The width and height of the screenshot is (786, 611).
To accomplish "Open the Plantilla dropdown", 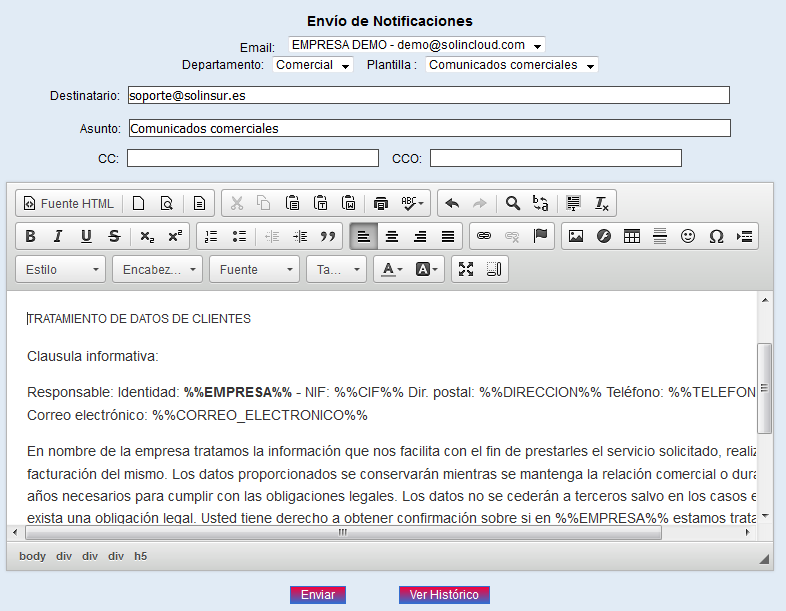I will click(x=512, y=65).
